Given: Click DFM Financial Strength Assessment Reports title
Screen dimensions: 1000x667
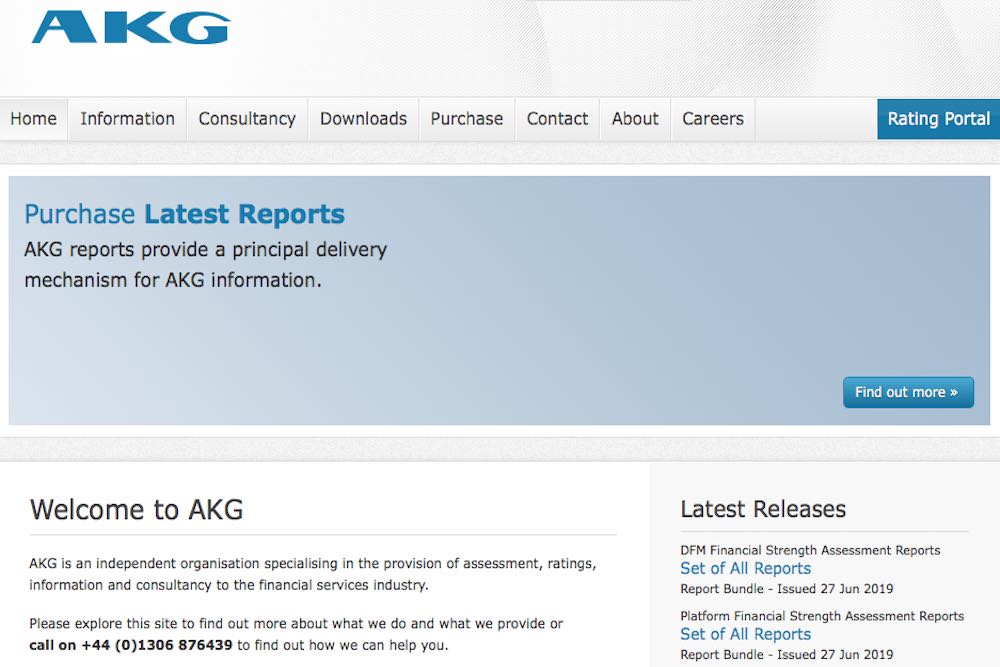Looking at the screenshot, I should click(x=810, y=550).
